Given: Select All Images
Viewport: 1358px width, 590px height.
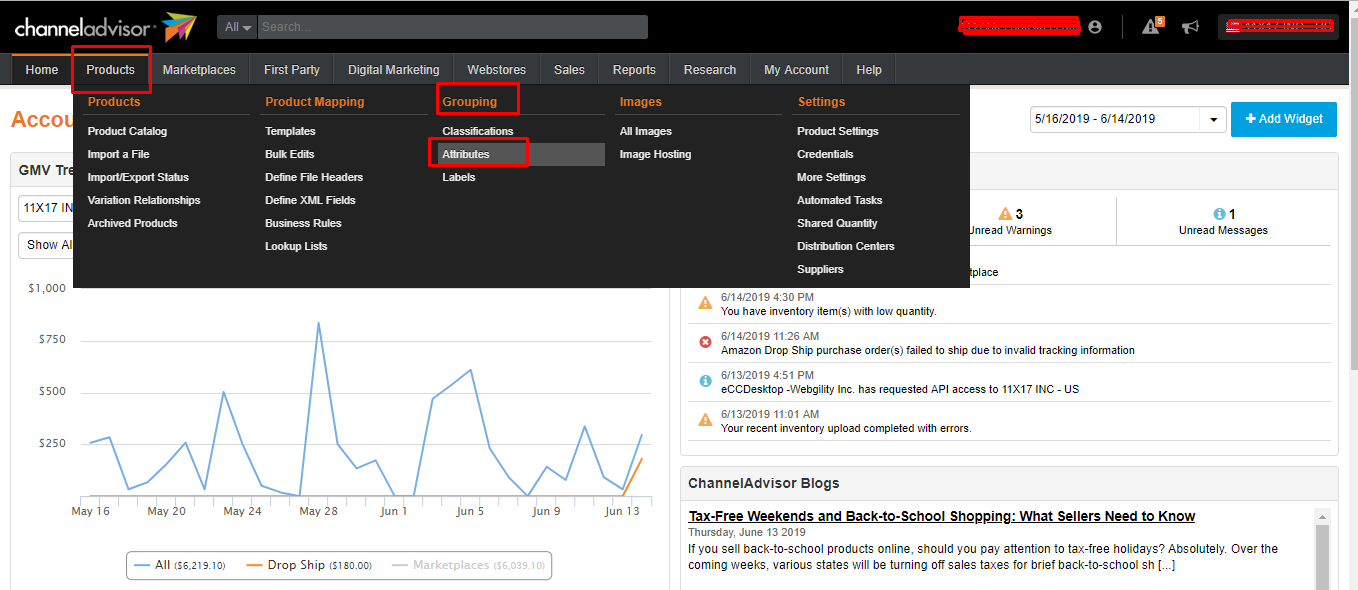Looking at the screenshot, I should 646,131.
